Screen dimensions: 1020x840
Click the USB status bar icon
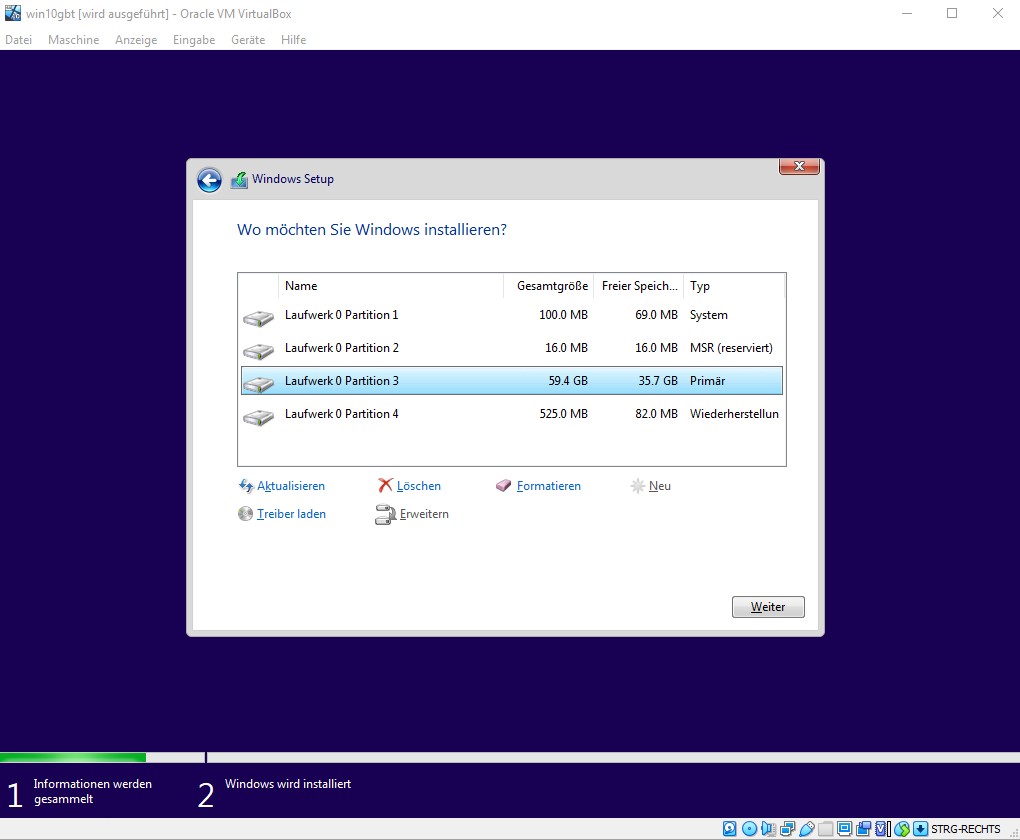coord(807,828)
